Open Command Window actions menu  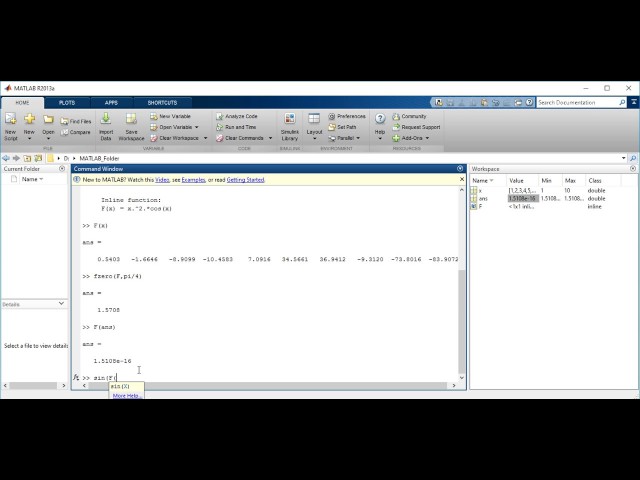click(460, 169)
